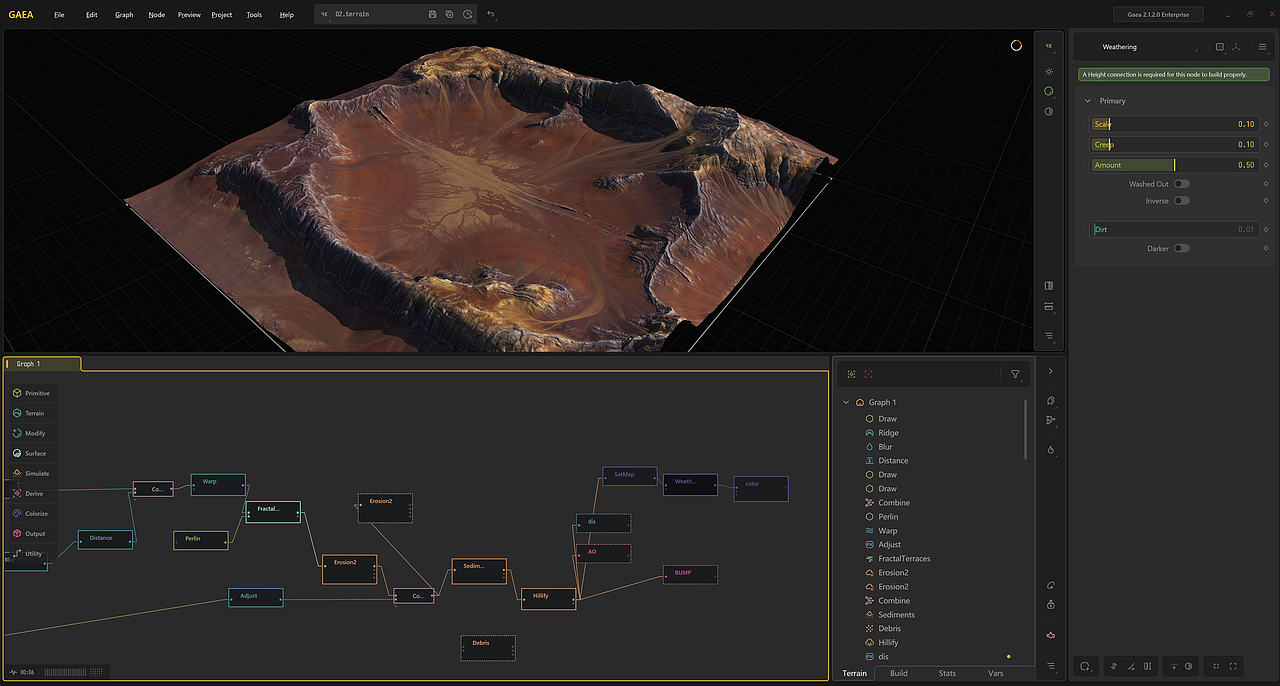The height and width of the screenshot is (686, 1280).
Task: Click the Gaea 2.1.2.0 Enterprise button
Action: [1158, 15]
